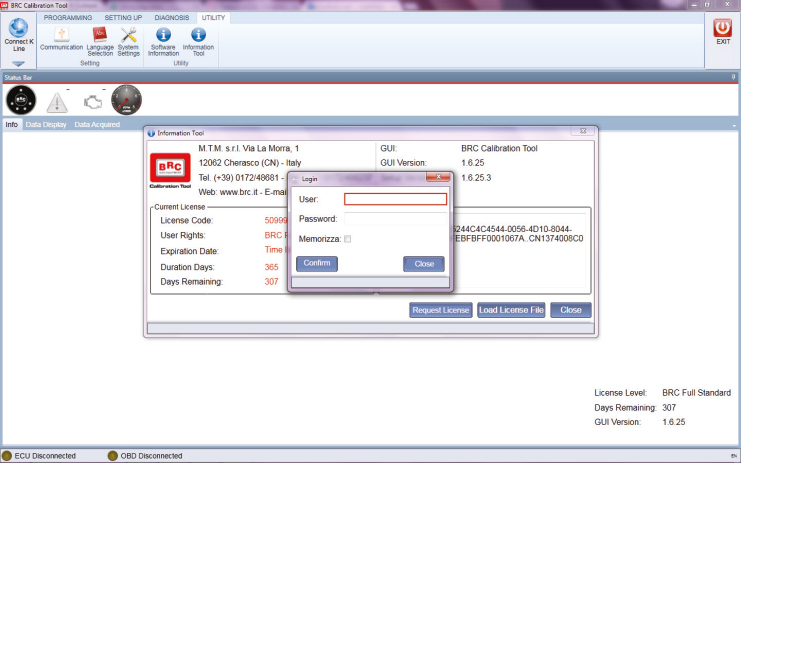Enable the Memorizza checkbox
Image resolution: width=800 pixels, height=660 pixels.
tap(347, 239)
